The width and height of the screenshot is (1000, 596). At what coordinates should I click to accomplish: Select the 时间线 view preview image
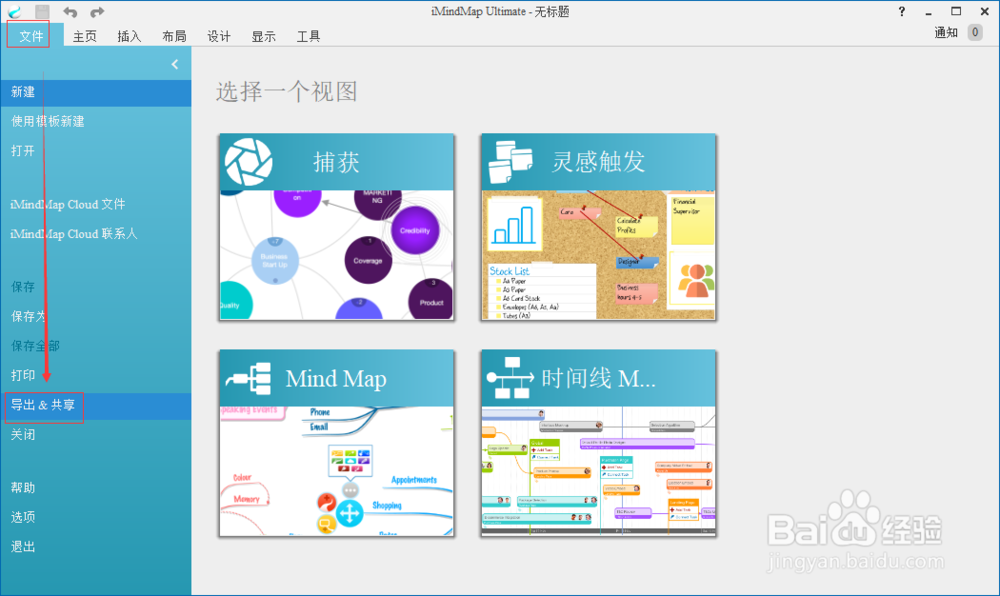click(x=598, y=471)
